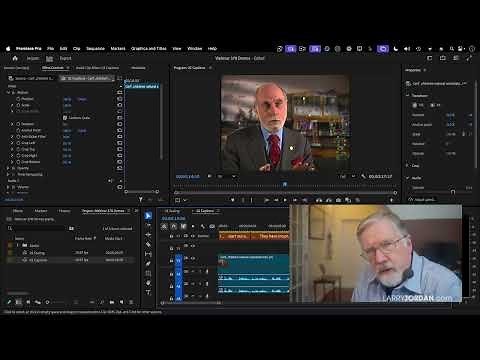Select the Rectangle tool

point(148,273)
